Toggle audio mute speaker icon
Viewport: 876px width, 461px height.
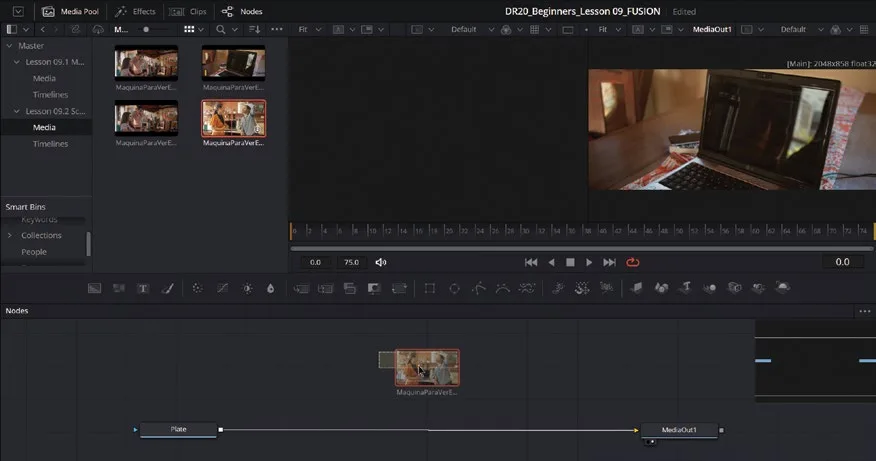pos(380,262)
